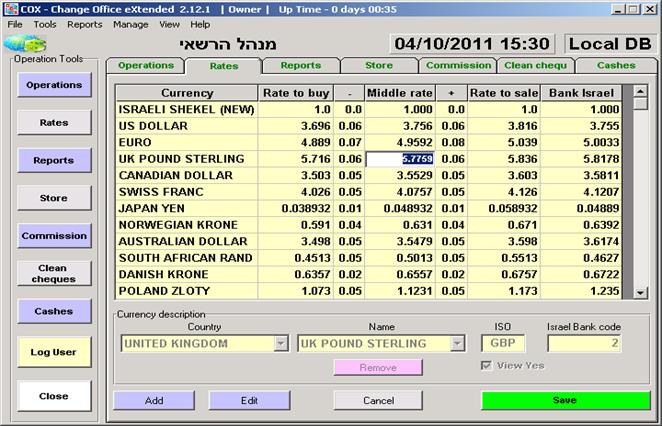Click the UK Pound middle rate field
Image resolution: width=662 pixels, height=426 pixels.
point(398,159)
